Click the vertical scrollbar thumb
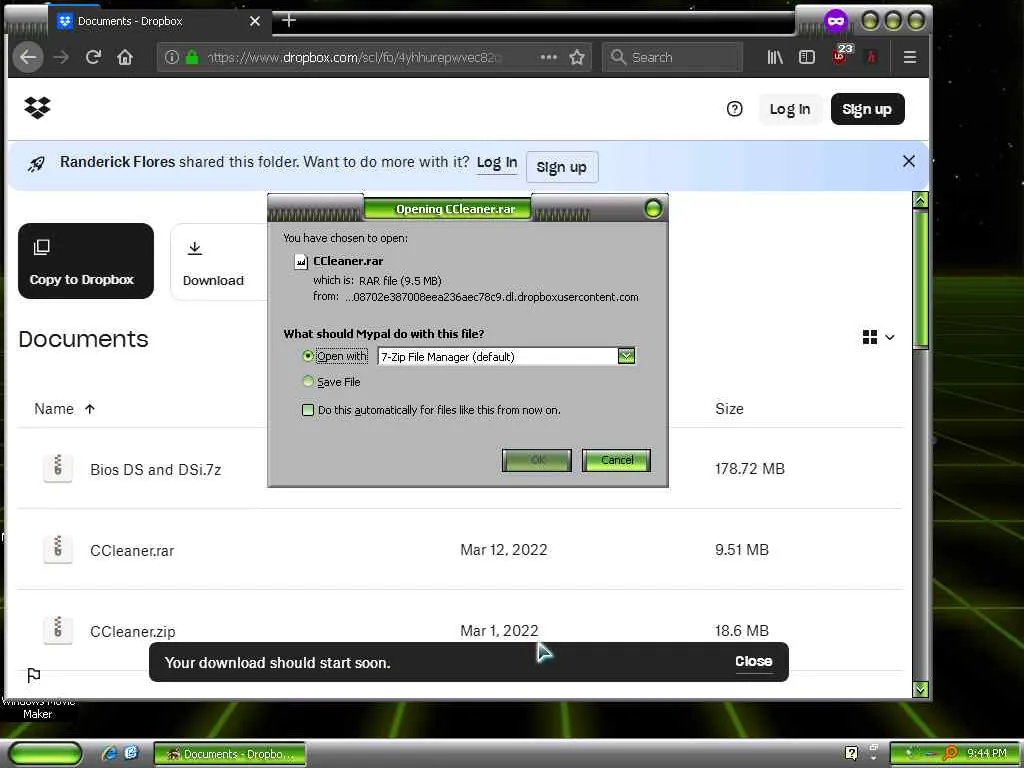Screen dimensions: 1024x768 (920, 279)
